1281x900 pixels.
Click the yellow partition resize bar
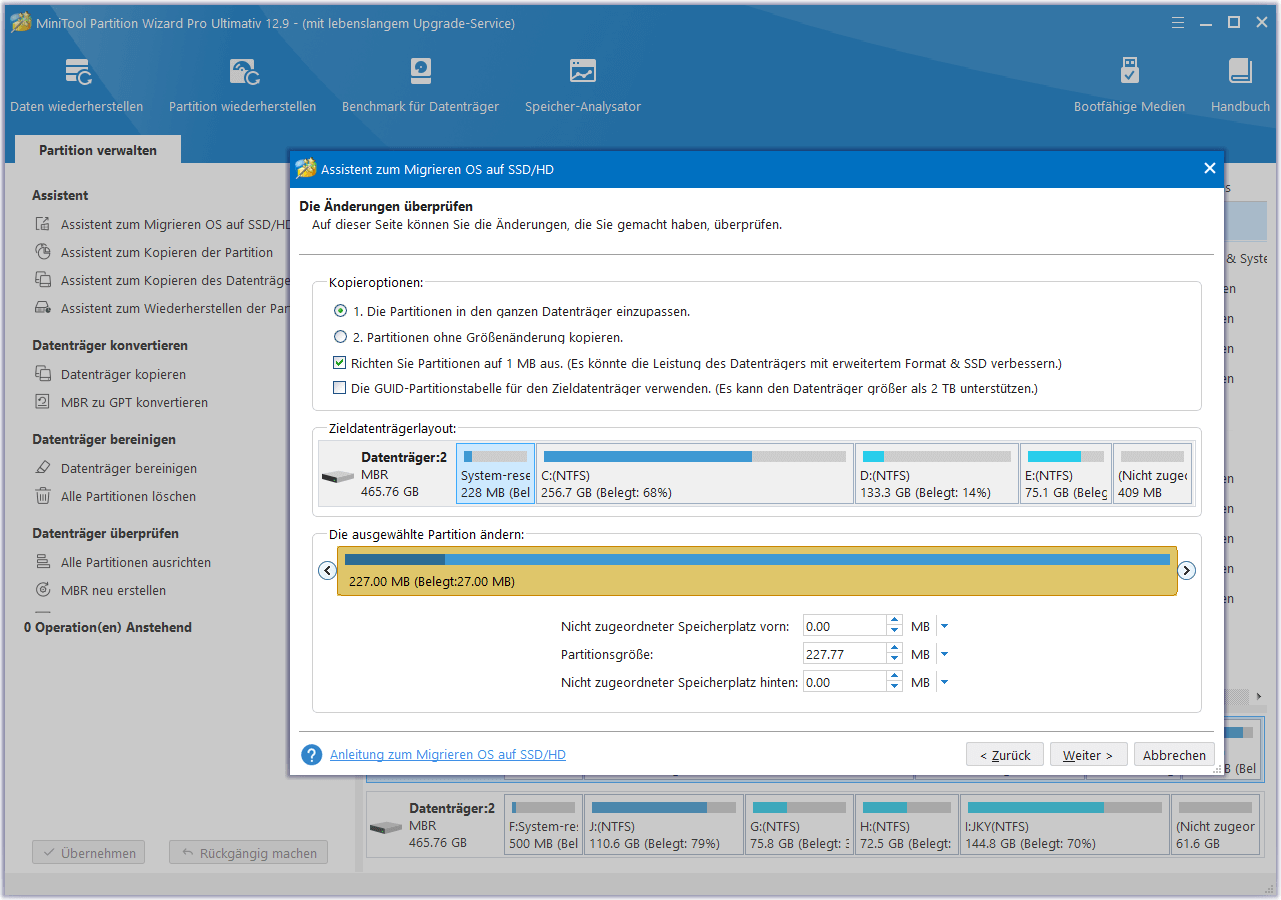click(x=757, y=571)
